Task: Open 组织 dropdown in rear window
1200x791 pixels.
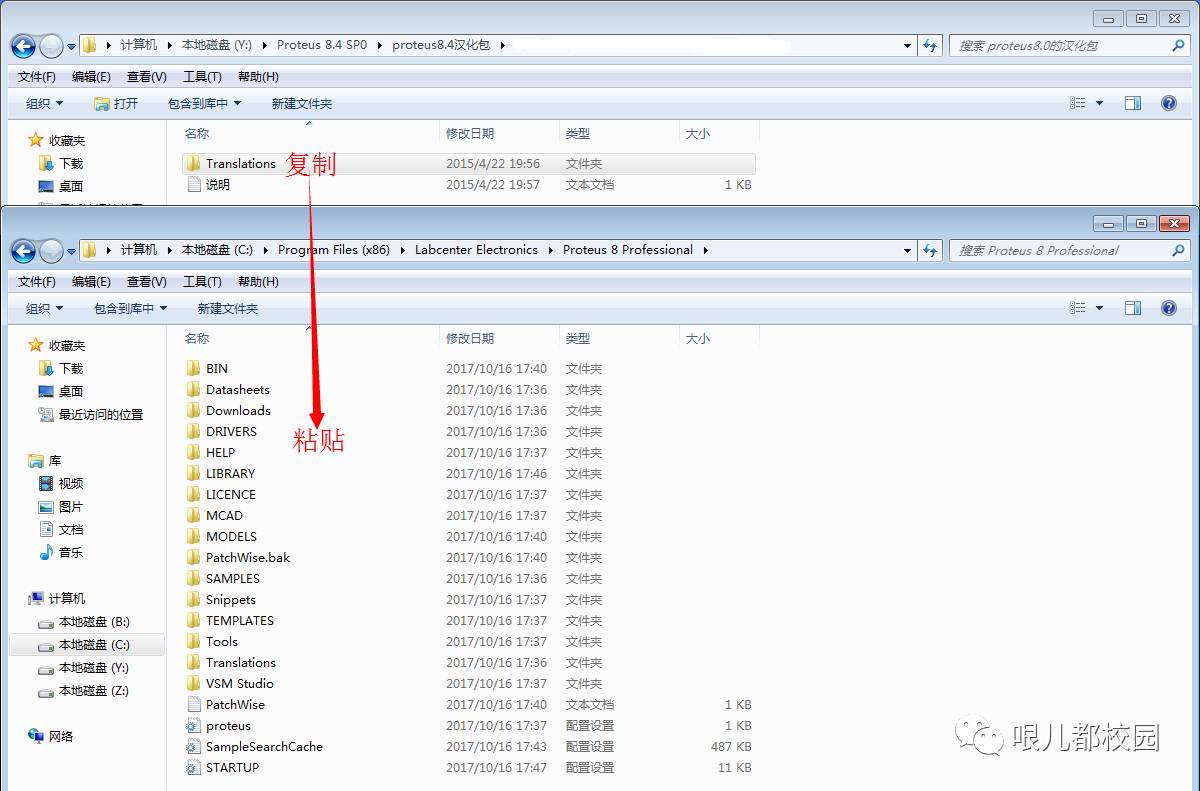Action: [x=44, y=103]
